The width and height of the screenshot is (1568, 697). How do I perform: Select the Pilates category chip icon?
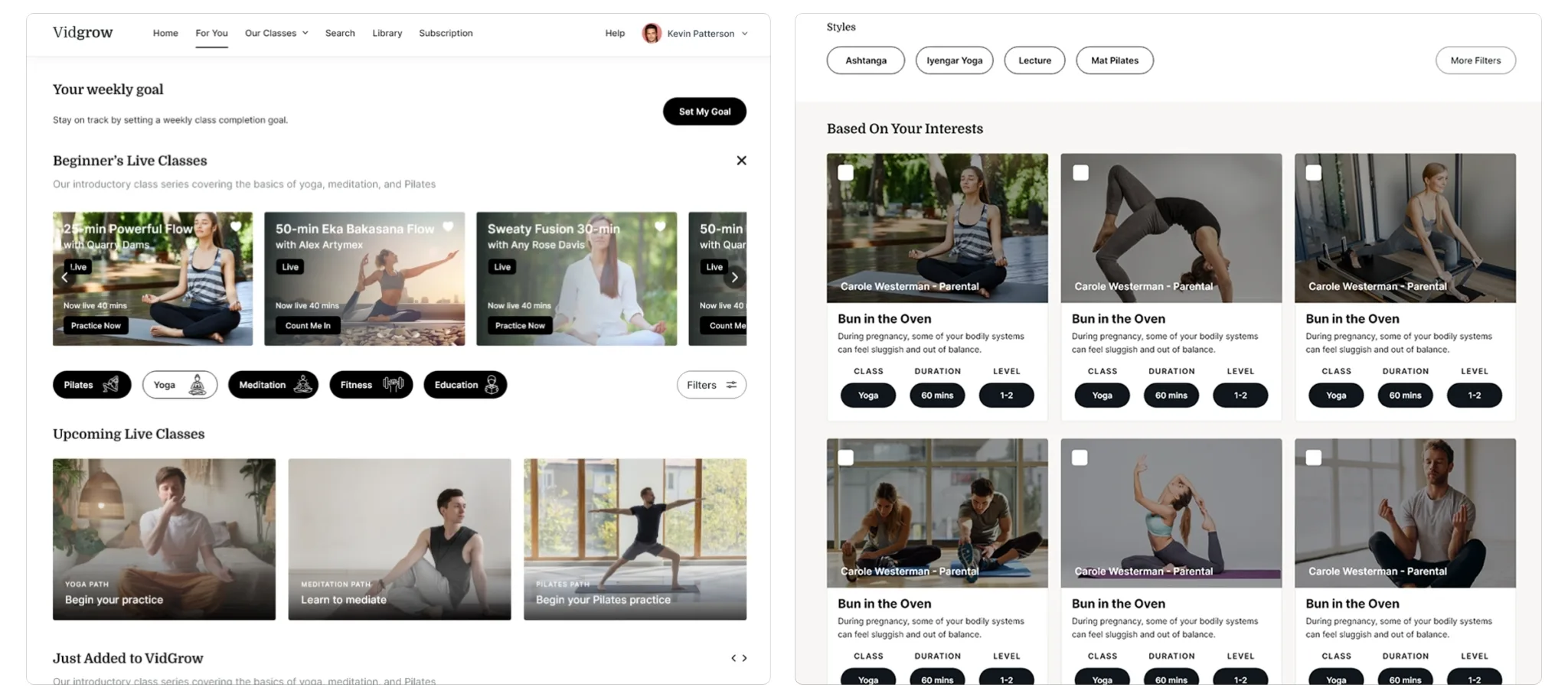109,385
